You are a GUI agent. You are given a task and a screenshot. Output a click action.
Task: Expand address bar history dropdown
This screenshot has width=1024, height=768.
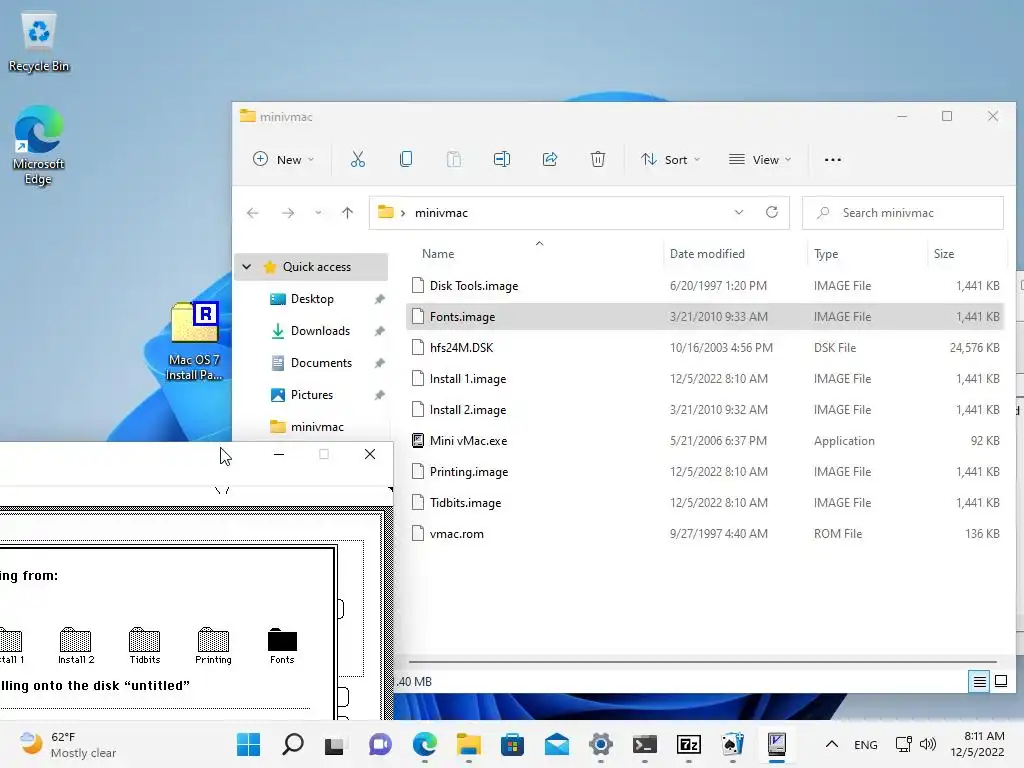tap(739, 212)
